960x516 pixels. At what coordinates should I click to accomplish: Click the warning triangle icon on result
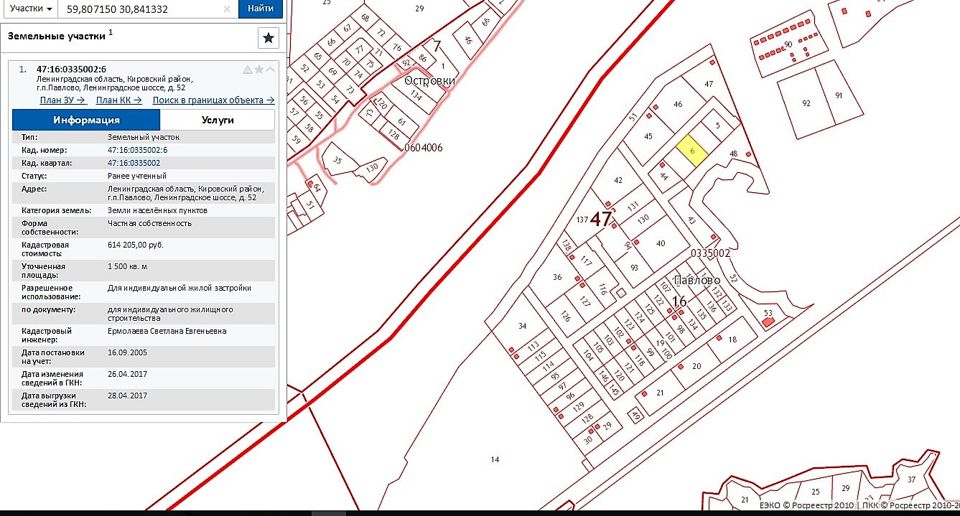[x=247, y=69]
